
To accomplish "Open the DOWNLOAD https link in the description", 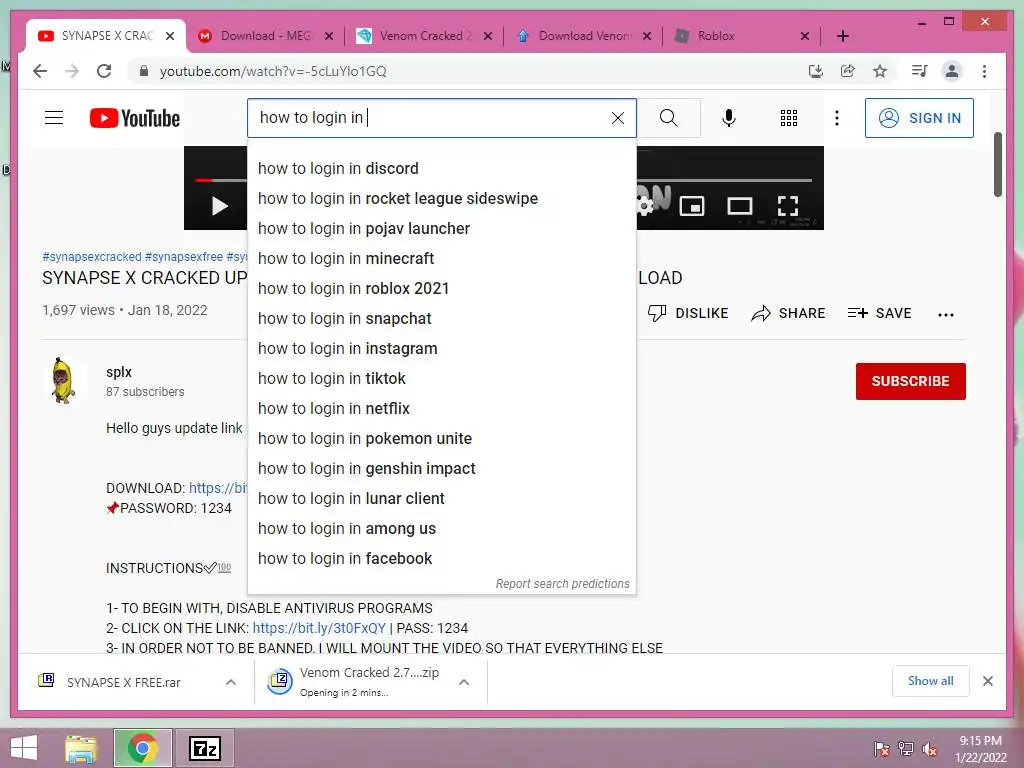I will 218,488.
